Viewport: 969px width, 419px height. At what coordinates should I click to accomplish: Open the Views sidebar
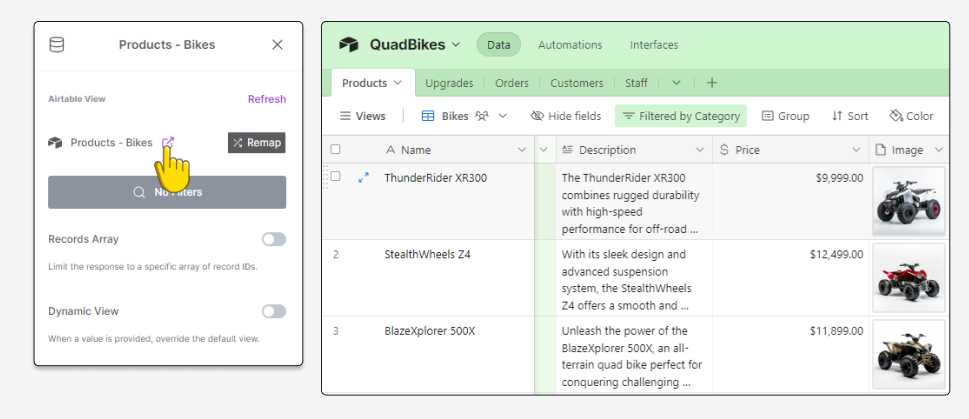coord(363,116)
